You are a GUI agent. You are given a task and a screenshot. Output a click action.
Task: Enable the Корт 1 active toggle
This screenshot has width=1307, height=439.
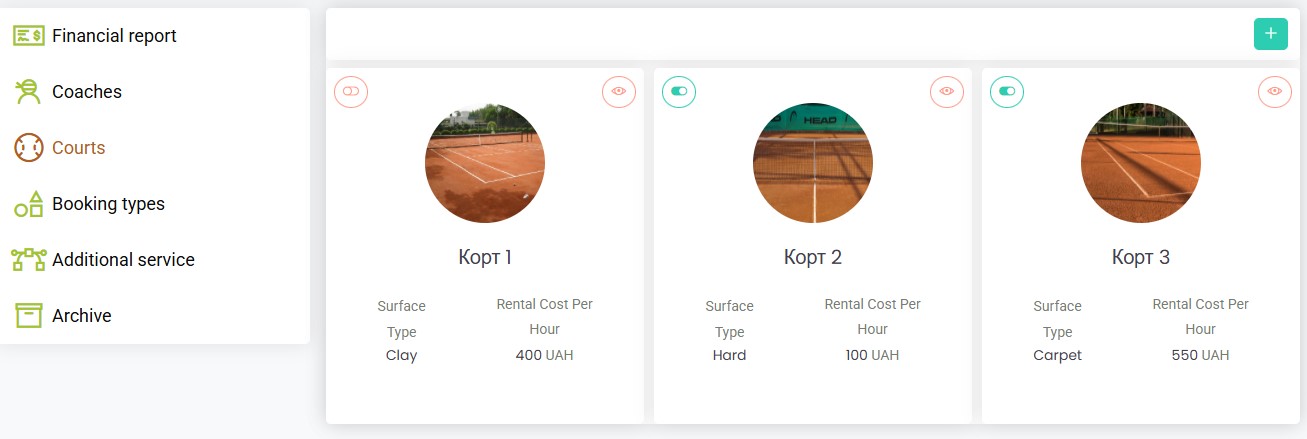coord(351,91)
